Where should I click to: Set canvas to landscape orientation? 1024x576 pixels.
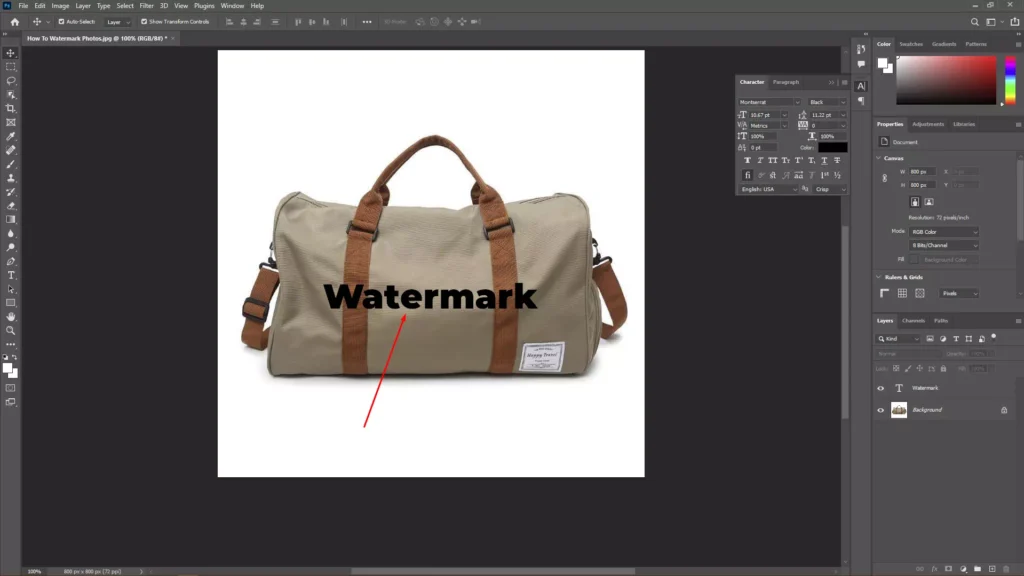pyautogui.click(x=929, y=202)
